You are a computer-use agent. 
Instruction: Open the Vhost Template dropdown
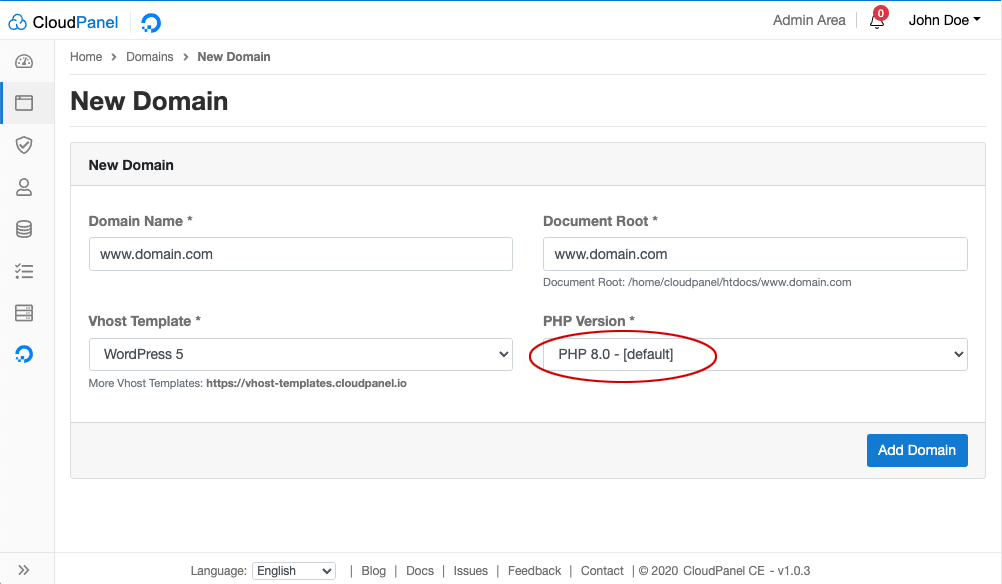[300, 355]
